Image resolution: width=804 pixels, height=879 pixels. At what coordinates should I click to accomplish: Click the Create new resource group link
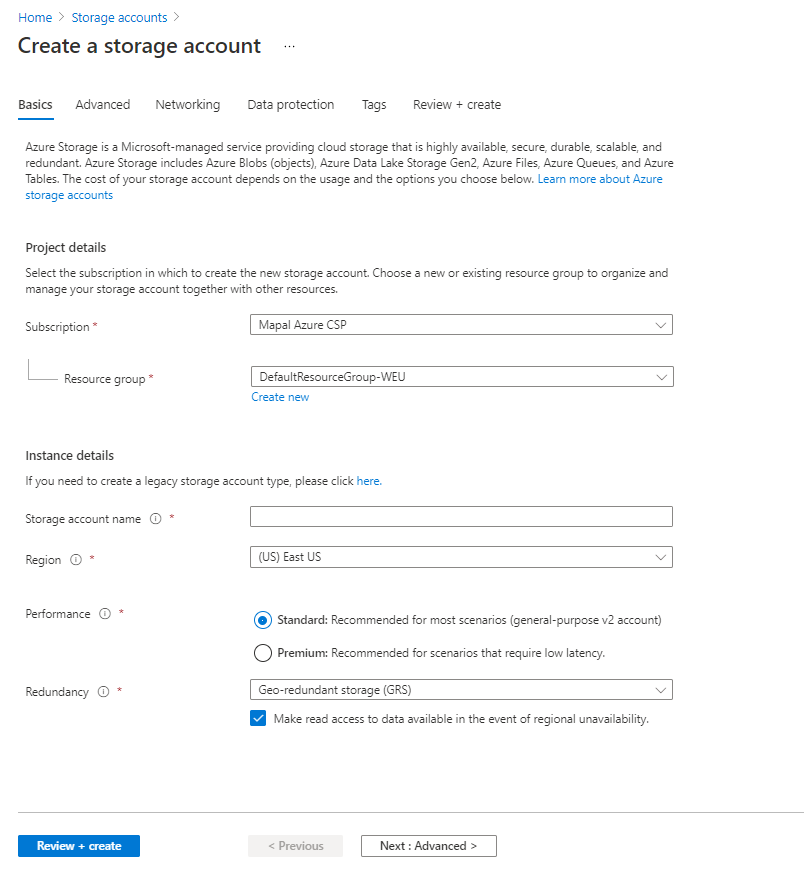pos(280,397)
